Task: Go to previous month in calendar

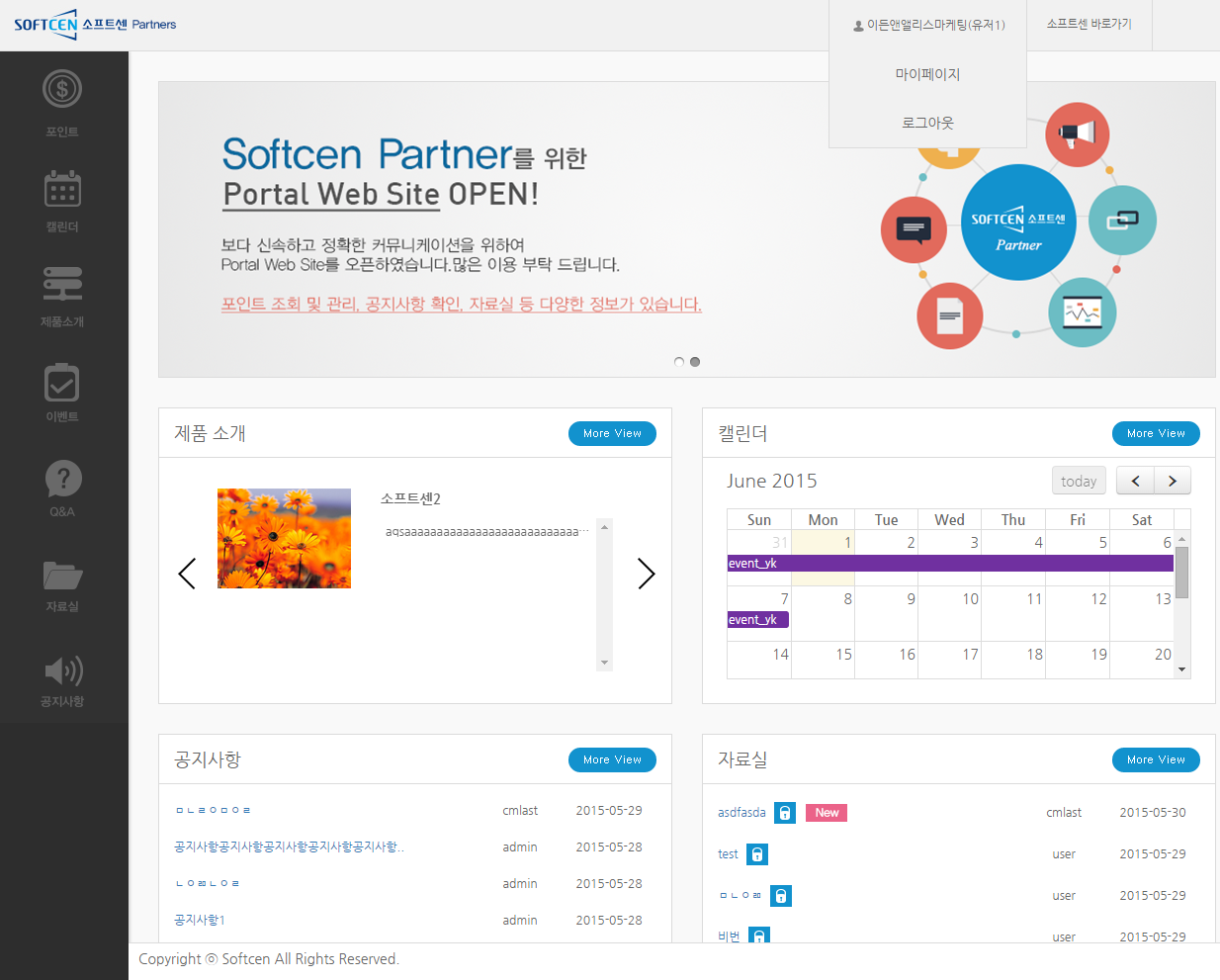Action: 1135,481
